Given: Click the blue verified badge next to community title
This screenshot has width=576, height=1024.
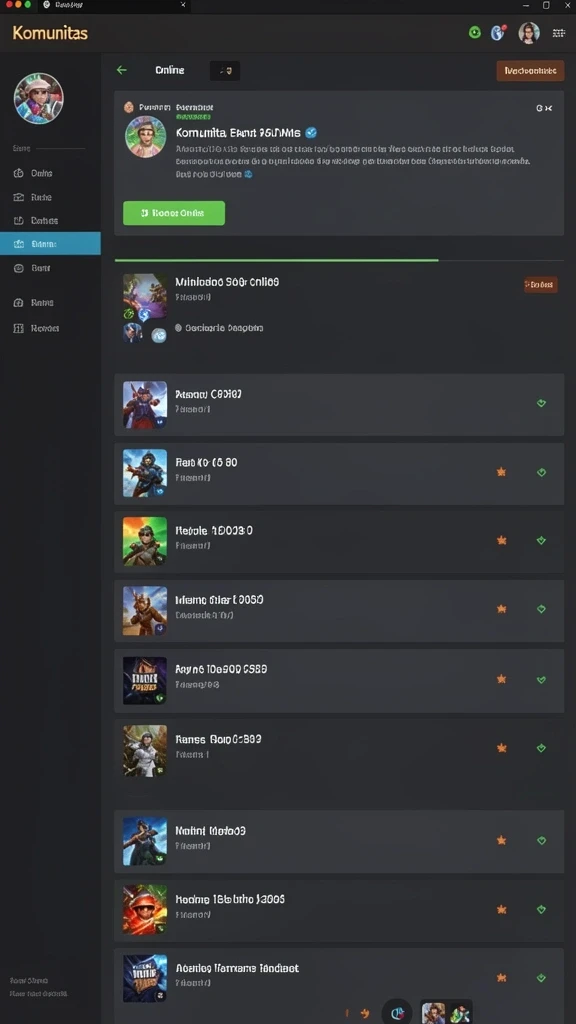Looking at the screenshot, I should 312,133.
